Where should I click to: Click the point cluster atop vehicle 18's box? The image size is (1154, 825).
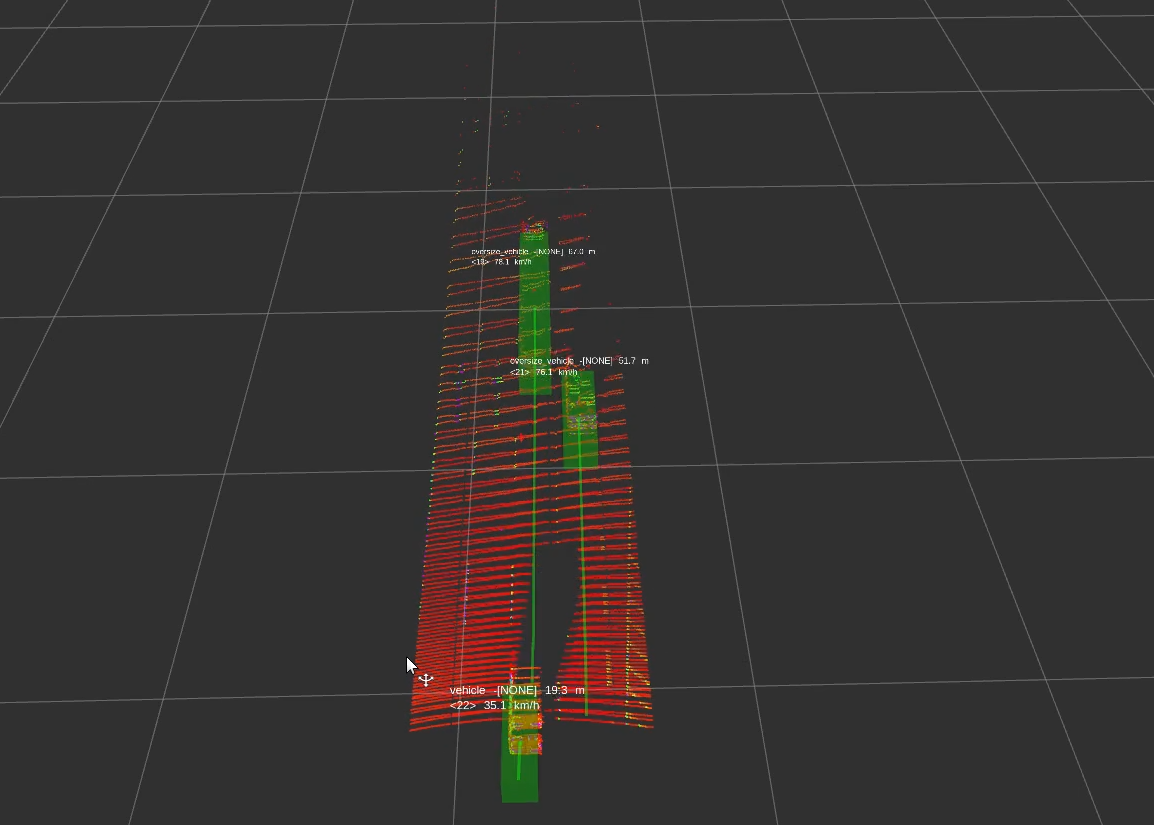coord(536,227)
